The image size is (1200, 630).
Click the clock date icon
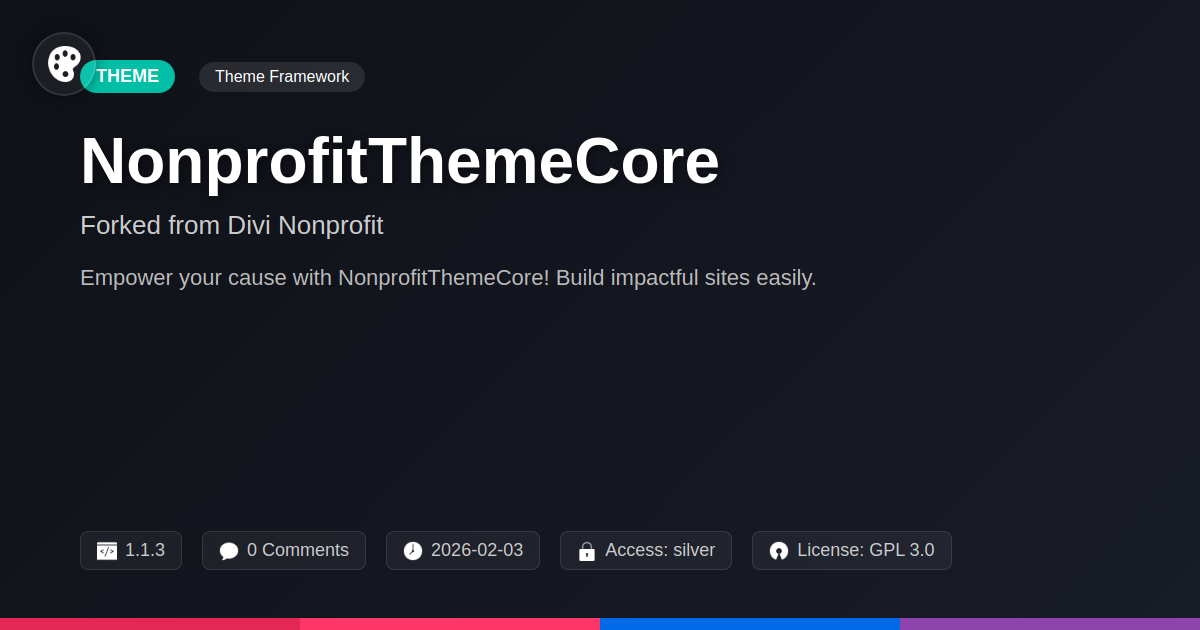click(x=413, y=551)
